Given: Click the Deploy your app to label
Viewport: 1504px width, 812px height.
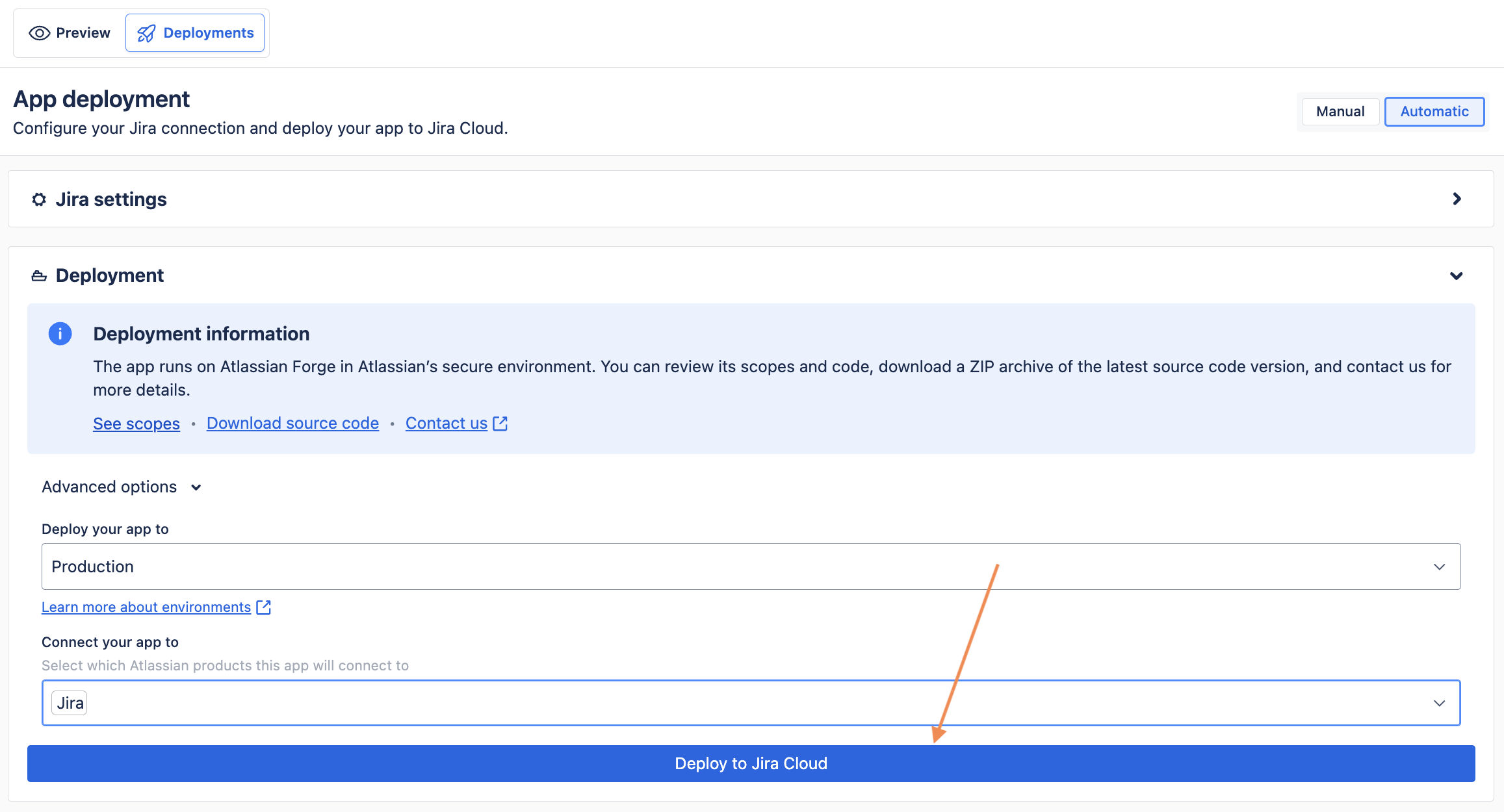Looking at the screenshot, I should click(105, 529).
